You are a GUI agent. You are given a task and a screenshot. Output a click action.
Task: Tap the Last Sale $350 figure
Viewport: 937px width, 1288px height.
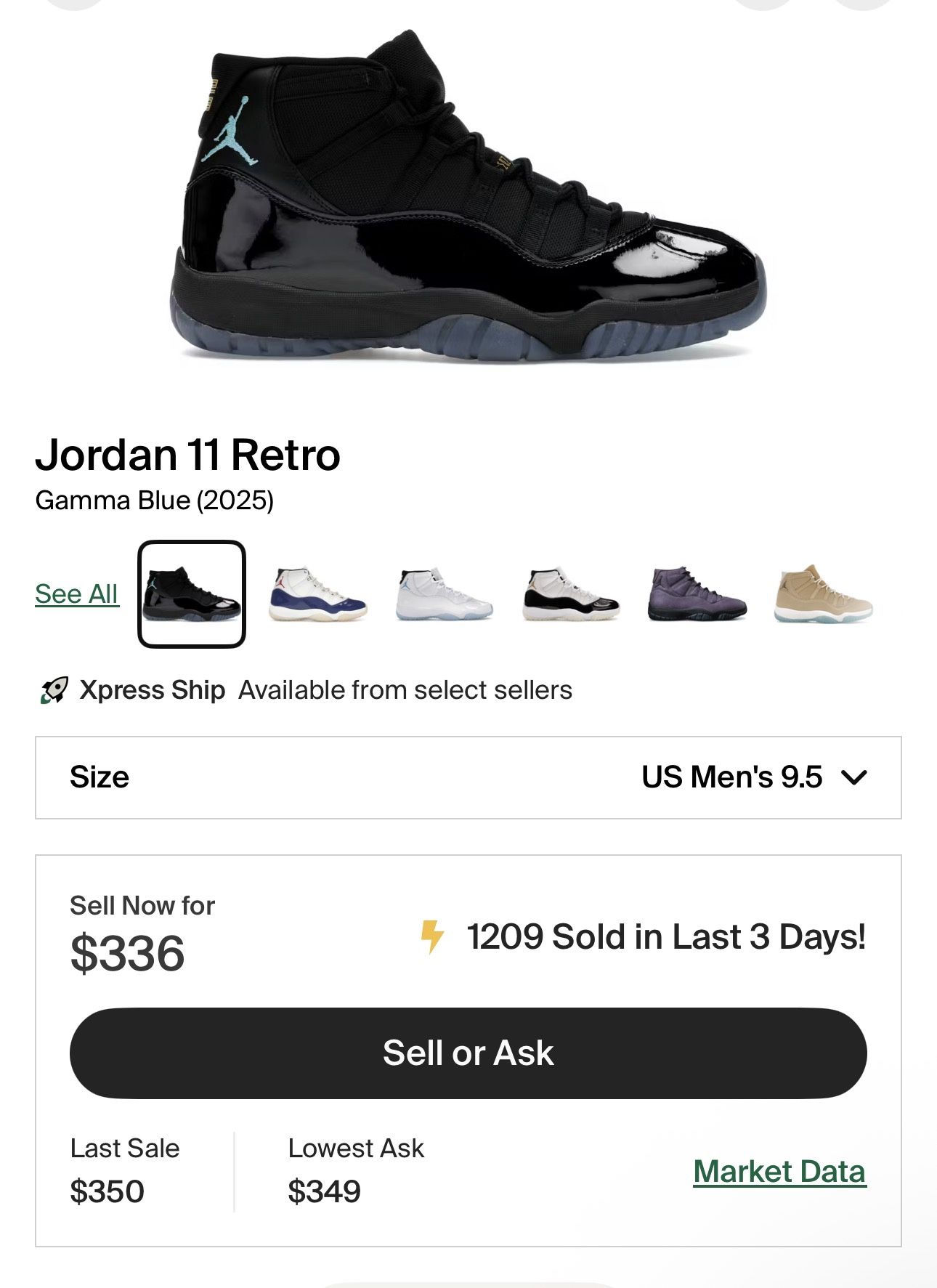pos(107,1191)
